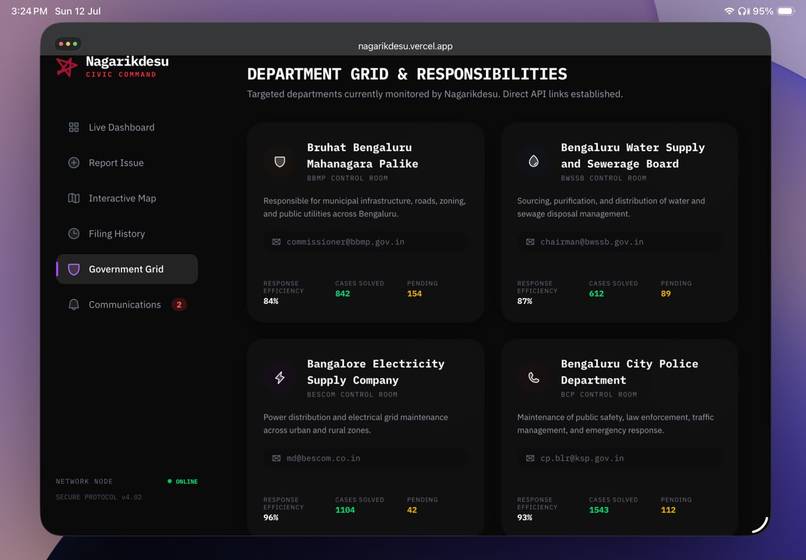
Task: Click Bengaluru Water Supply and Sewerage Board title
Action: pyautogui.click(x=633, y=155)
